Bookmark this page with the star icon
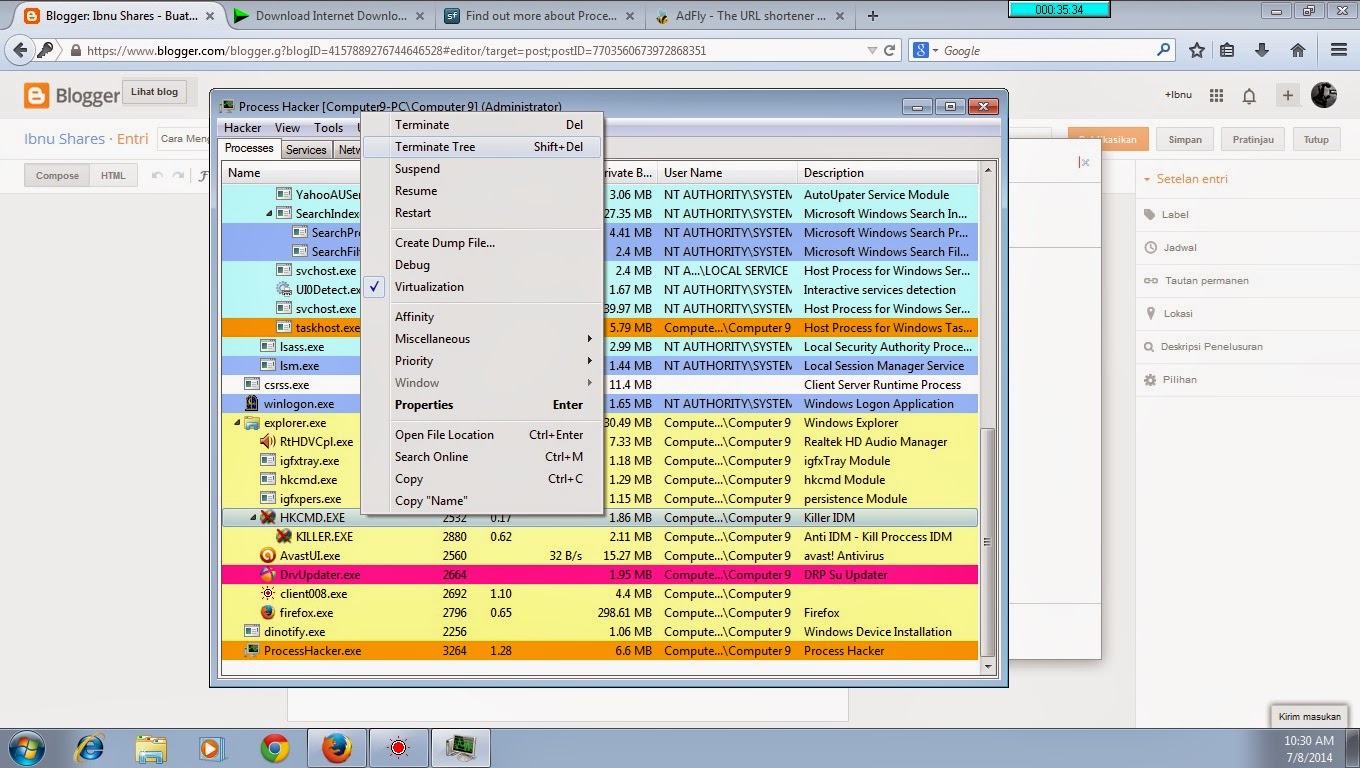Screen dimensions: 1360x768 pyautogui.click(x=1197, y=50)
